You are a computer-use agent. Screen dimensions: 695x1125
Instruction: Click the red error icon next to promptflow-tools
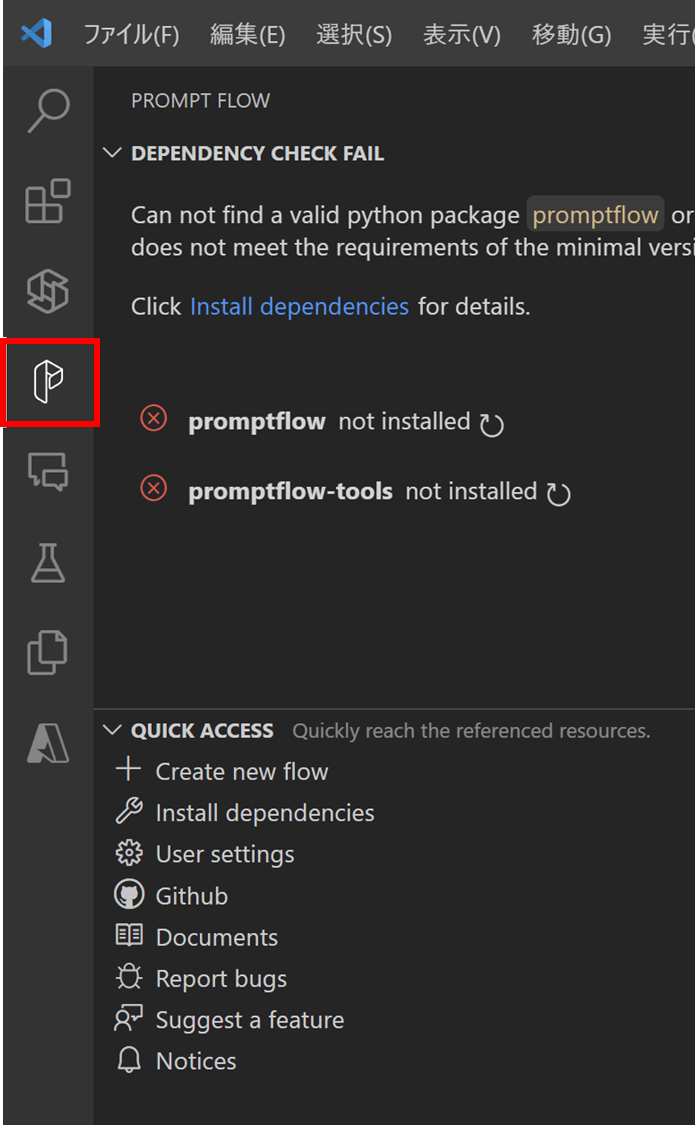pos(153,488)
